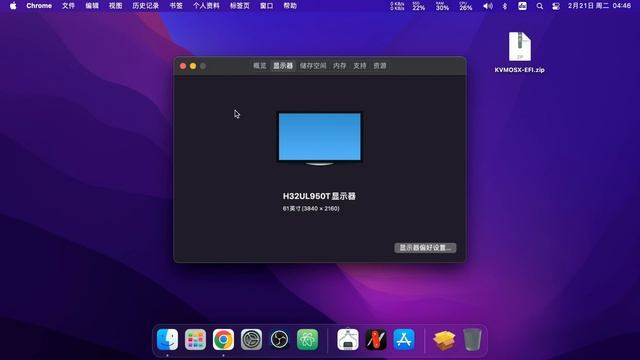Open the 编辑 menu
The image size is (640, 360).
coord(92,6)
